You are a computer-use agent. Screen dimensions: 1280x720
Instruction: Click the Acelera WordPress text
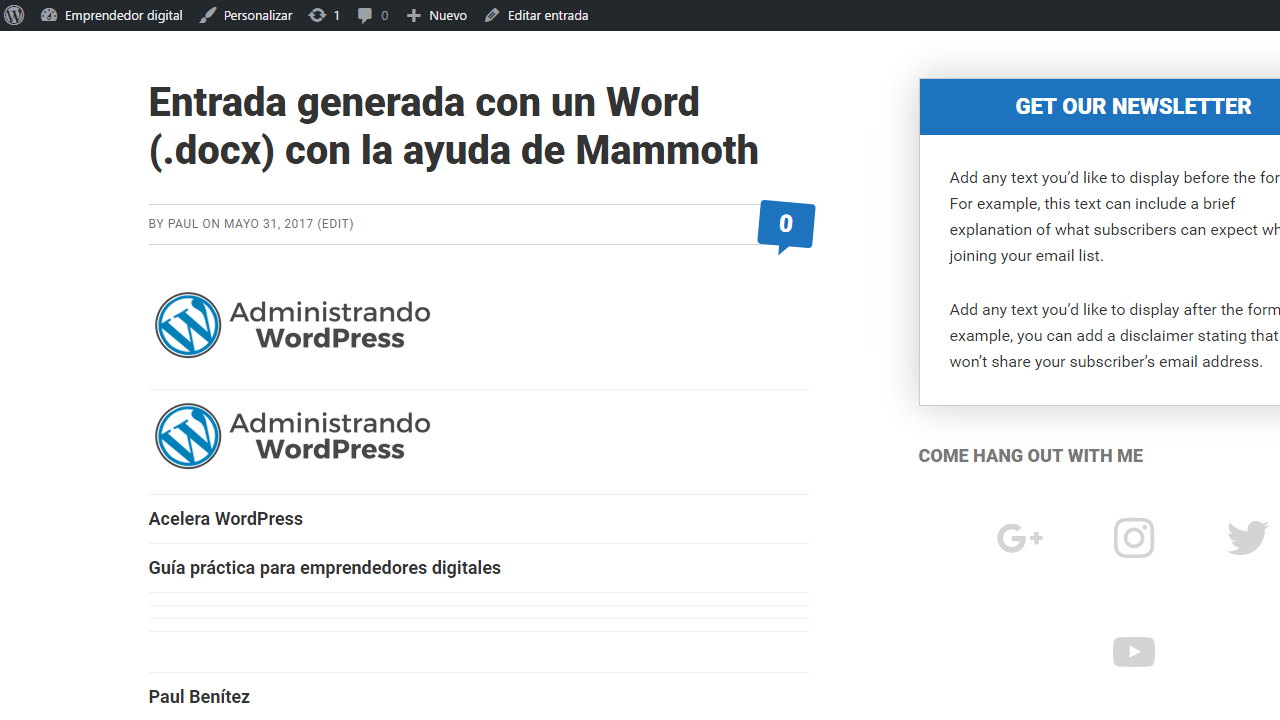(226, 519)
